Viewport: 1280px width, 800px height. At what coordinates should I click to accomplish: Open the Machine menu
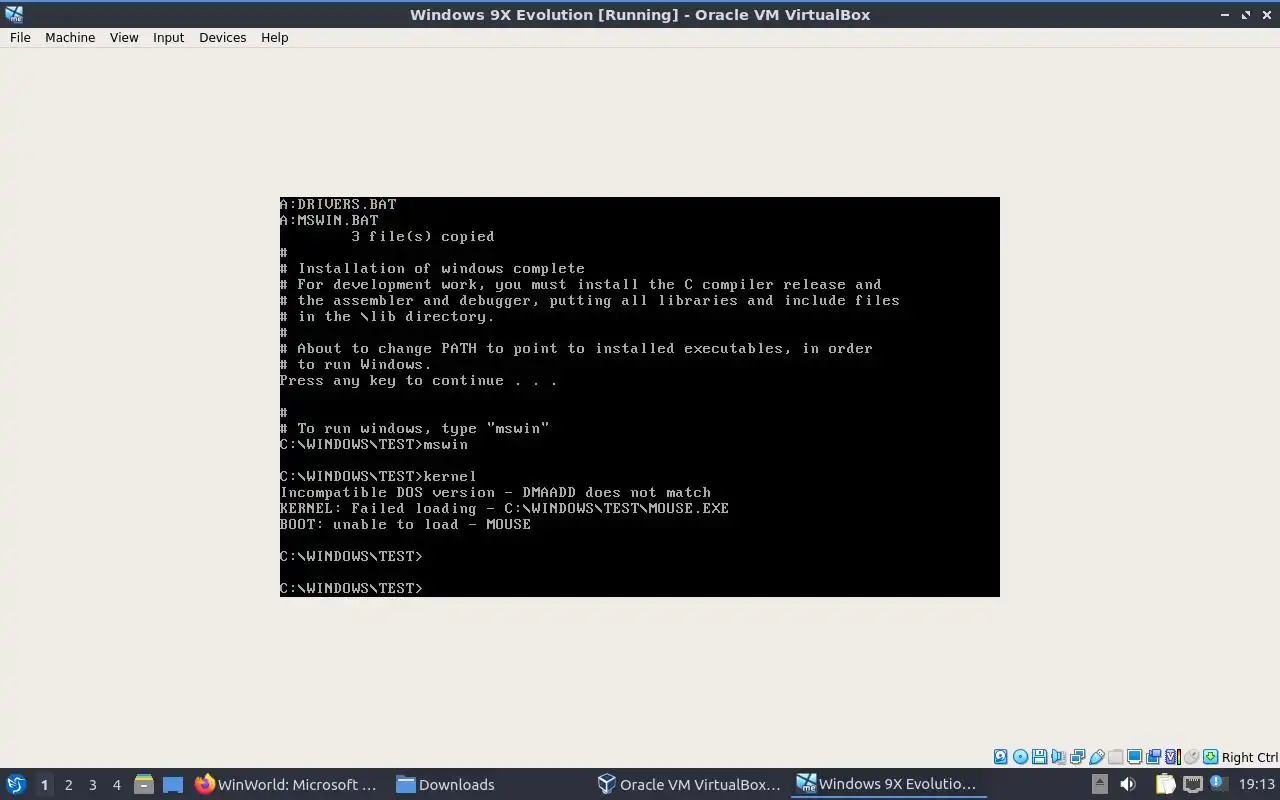[70, 37]
